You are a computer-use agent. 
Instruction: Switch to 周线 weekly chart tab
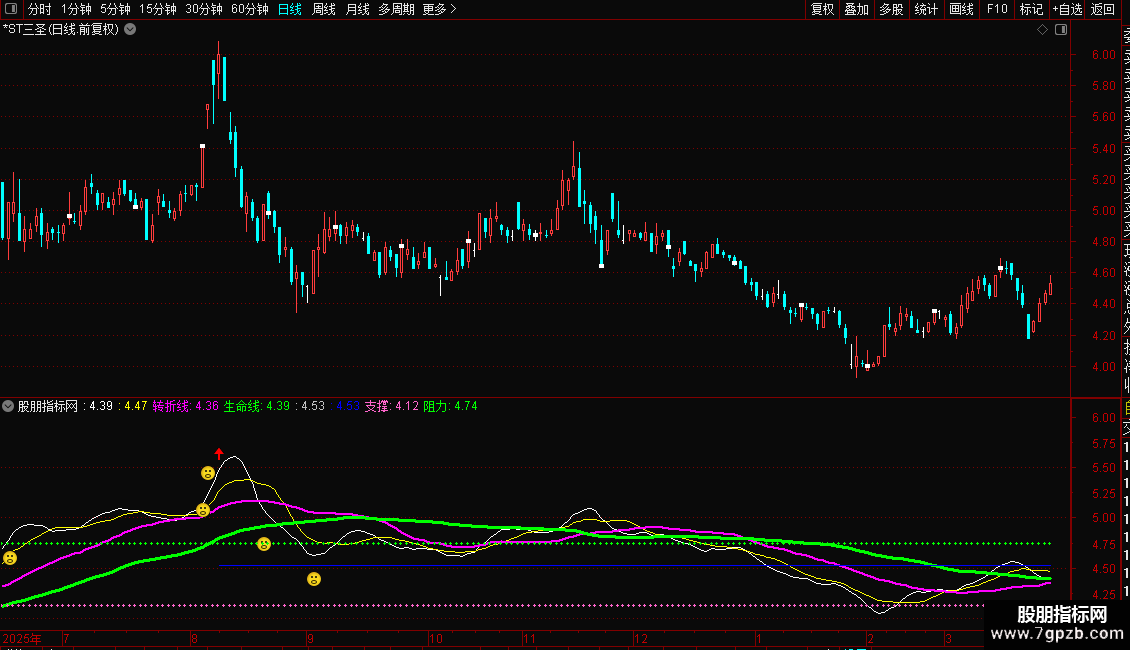(x=324, y=9)
